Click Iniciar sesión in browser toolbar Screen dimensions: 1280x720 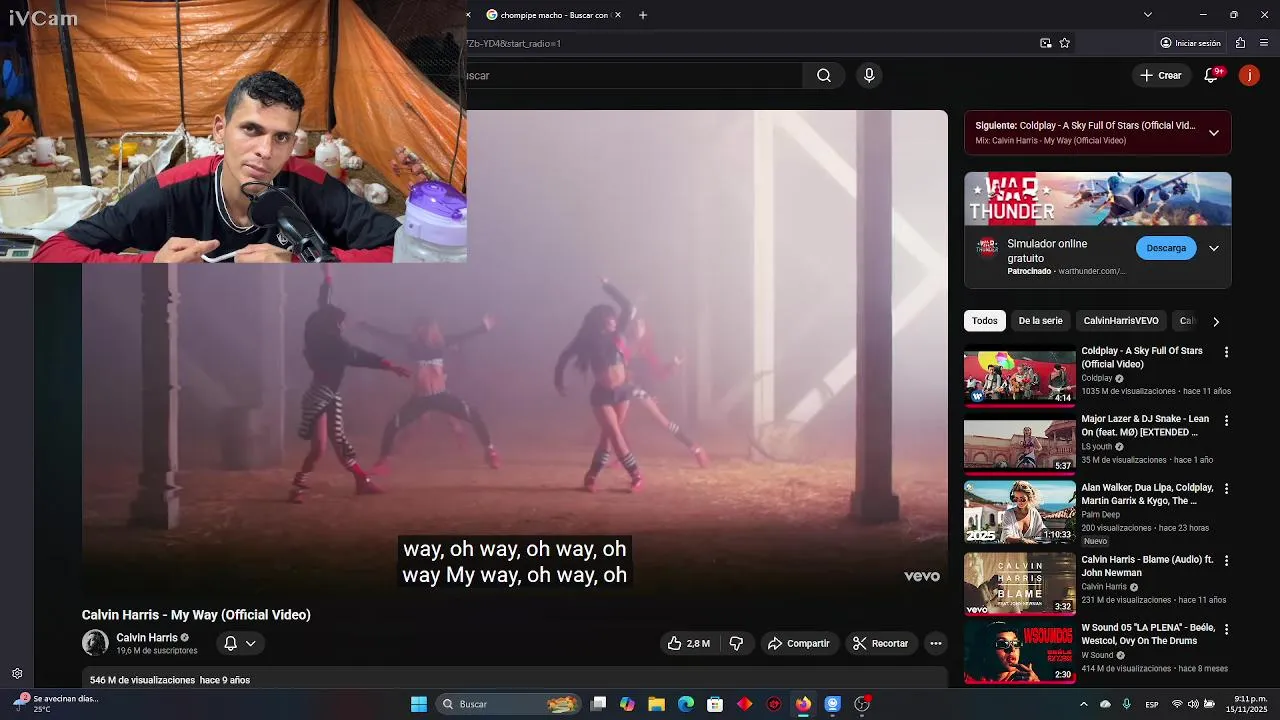click(x=1190, y=43)
